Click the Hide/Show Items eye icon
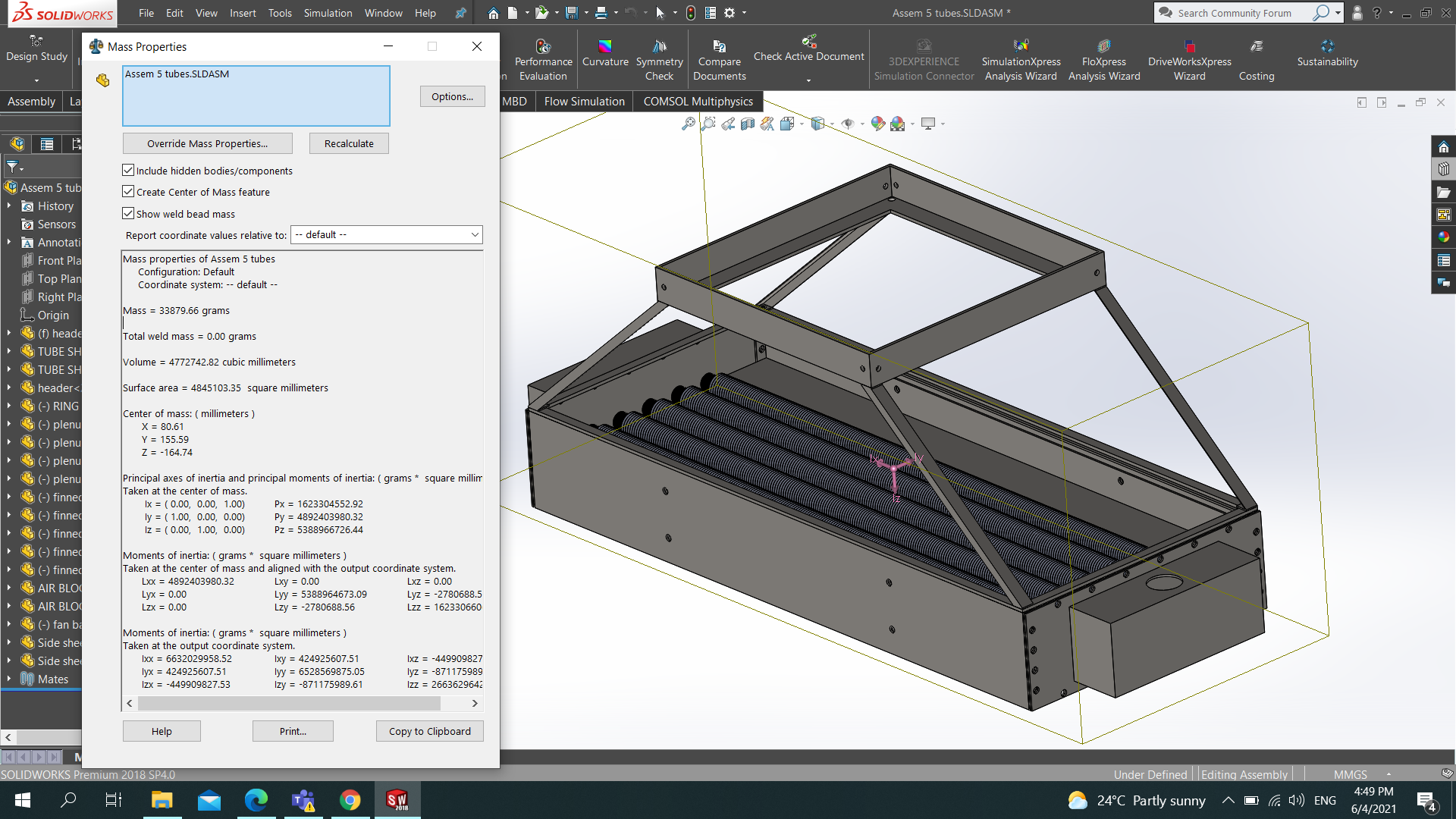 848,124
